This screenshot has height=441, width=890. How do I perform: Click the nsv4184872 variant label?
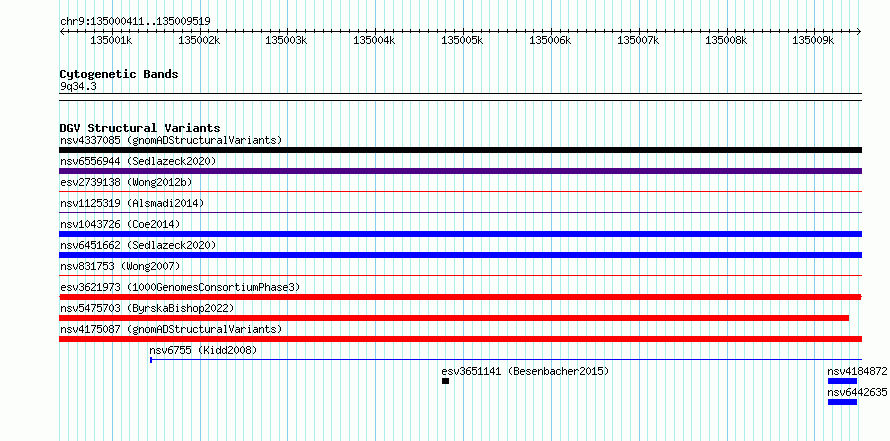coord(857,371)
